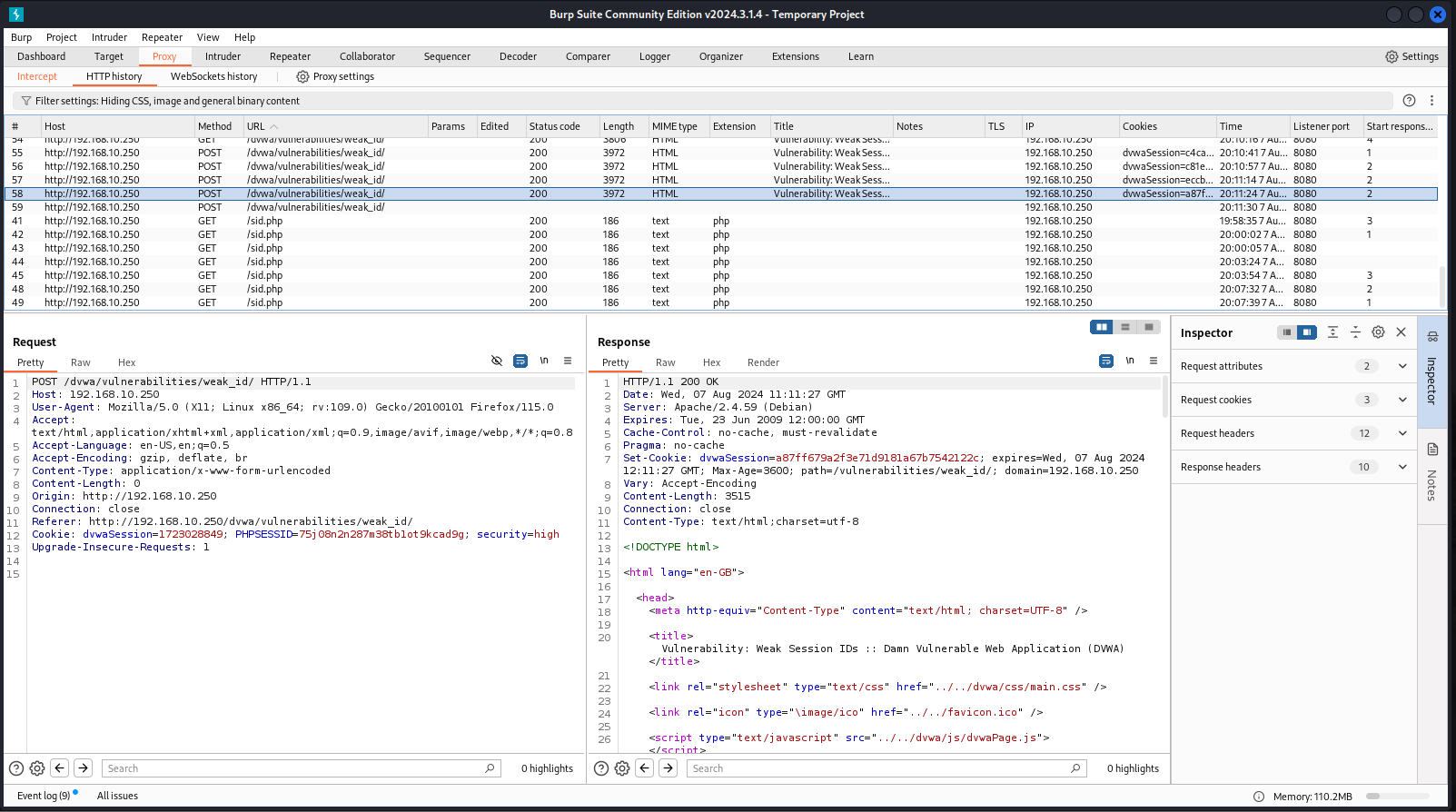This screenshot has width=1456, height=812.
Task: Switch to tabbed request/response layout
Action: coord(1149,327)
